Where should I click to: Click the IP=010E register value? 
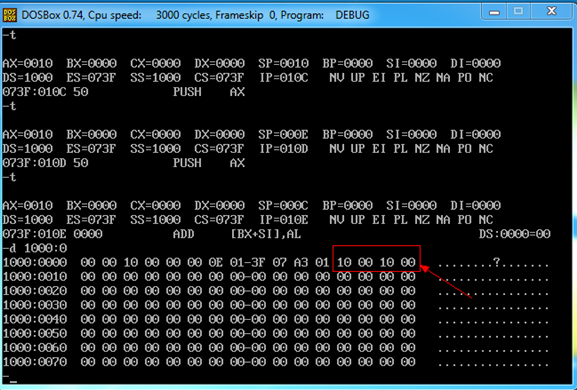(283, 220)
